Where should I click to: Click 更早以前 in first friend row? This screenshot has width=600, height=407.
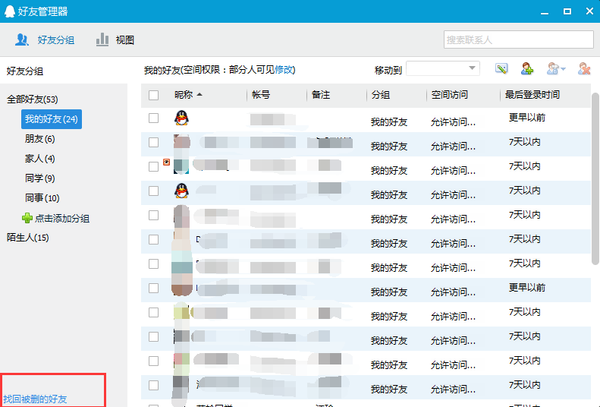click(x=527, y=117)
